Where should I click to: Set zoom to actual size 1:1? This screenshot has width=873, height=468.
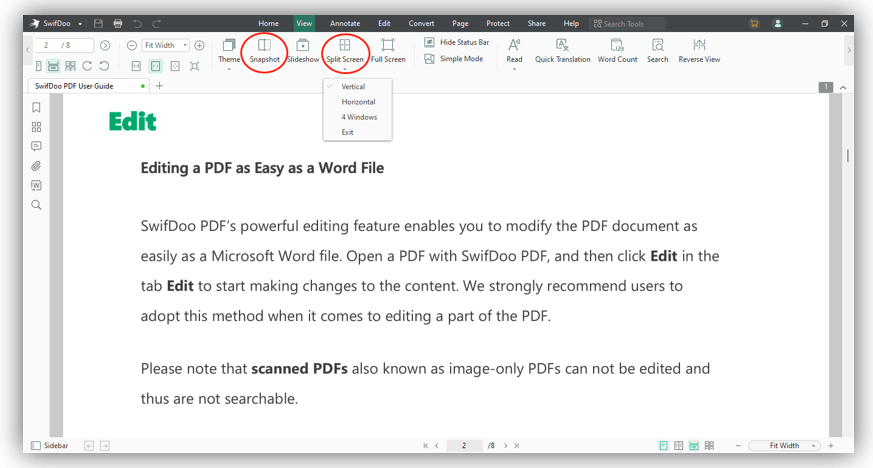point(136,66)
